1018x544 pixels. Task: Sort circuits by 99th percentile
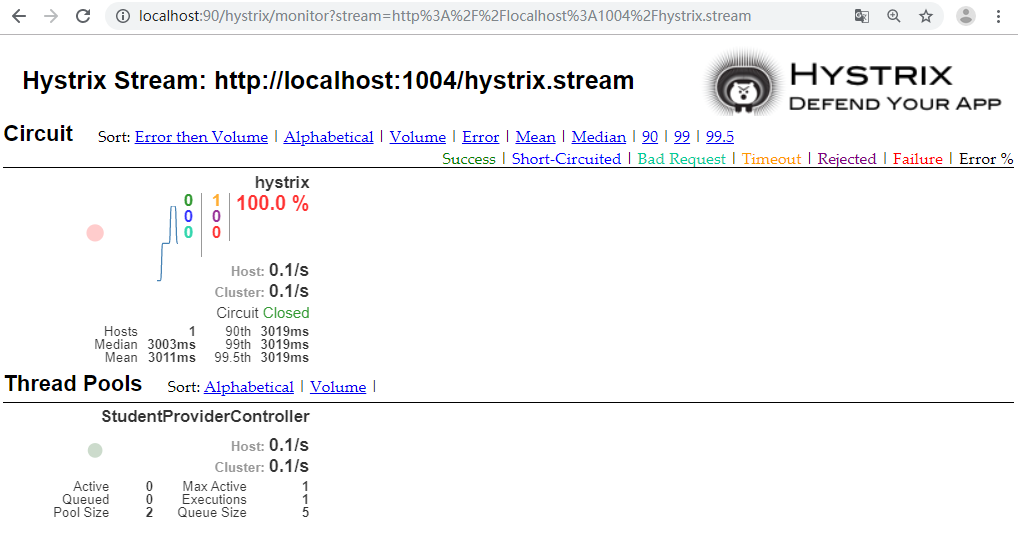tap(682, 137)
